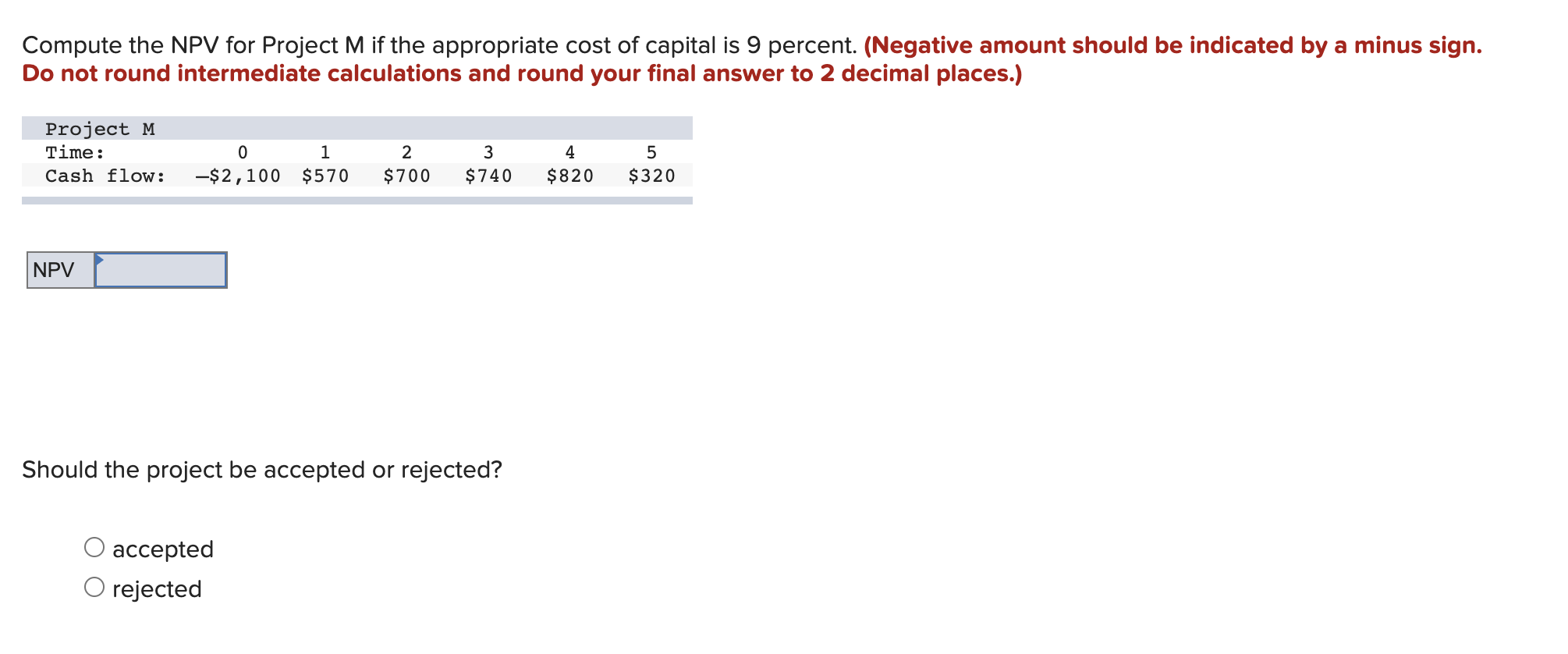
Task: Select the rejected radio button
Action: [94, 587]
